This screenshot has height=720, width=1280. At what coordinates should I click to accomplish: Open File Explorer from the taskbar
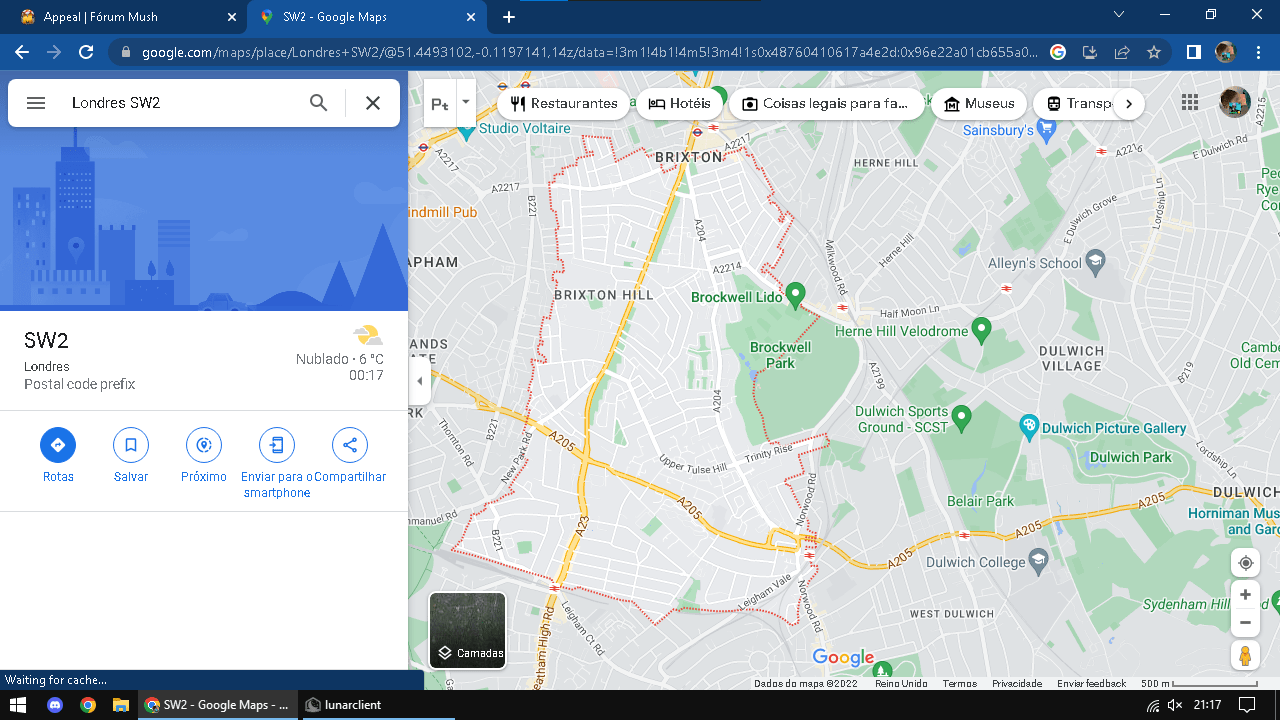120,705
